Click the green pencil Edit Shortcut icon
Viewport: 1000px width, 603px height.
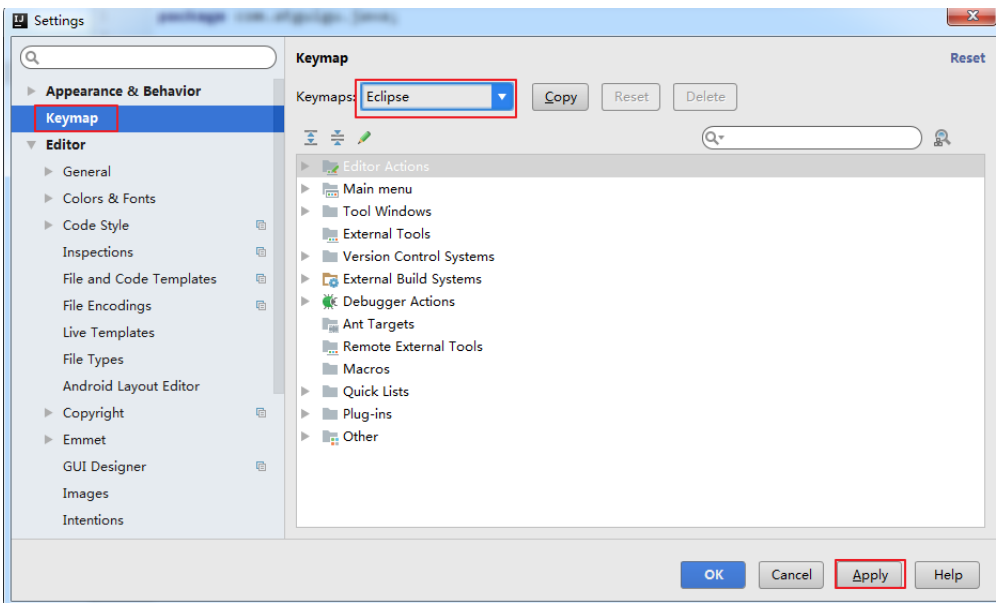click(364, 137)
